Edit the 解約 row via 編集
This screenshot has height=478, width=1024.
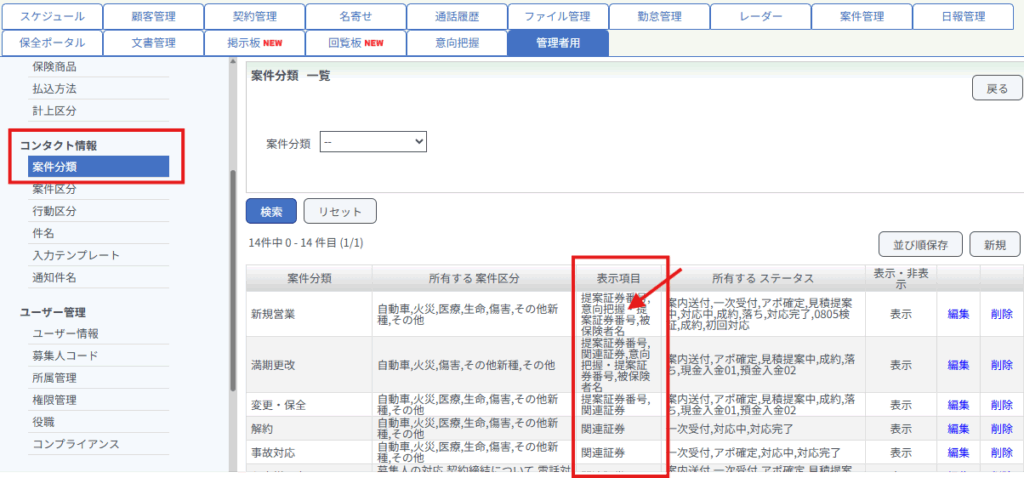click(x=958, y=429)
